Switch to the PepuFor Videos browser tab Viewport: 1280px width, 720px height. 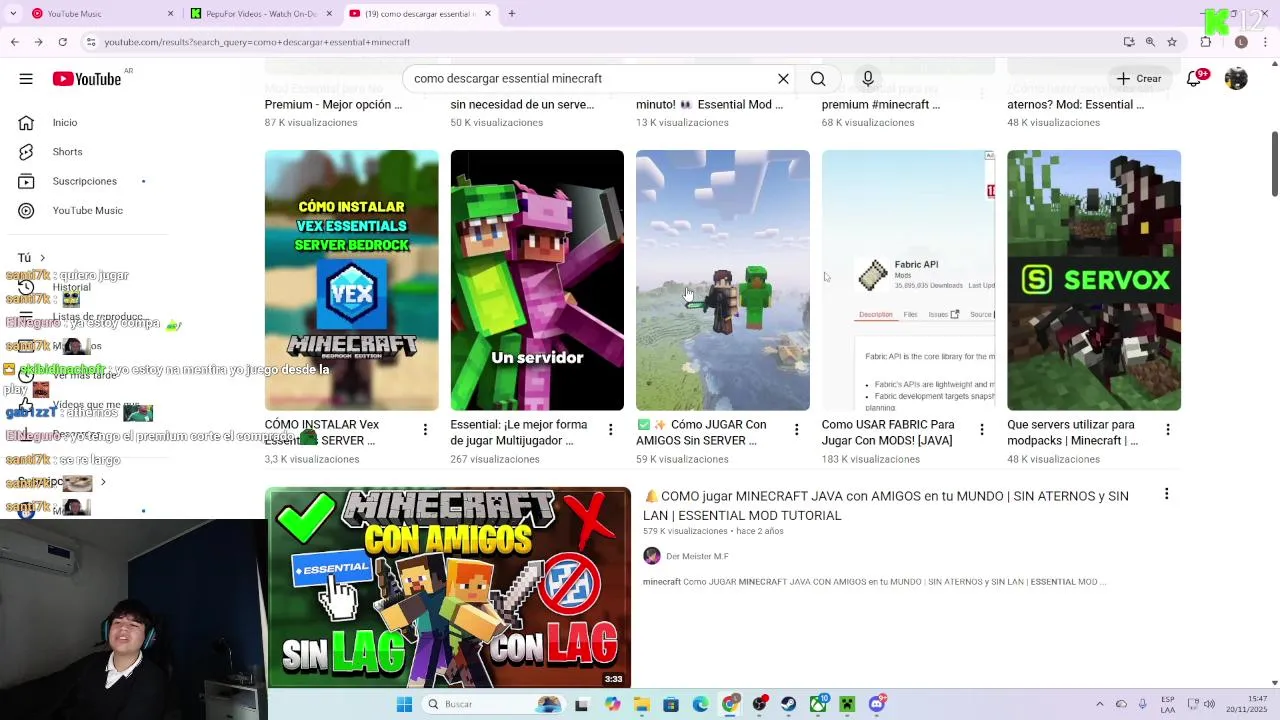[x=260, y=14]
